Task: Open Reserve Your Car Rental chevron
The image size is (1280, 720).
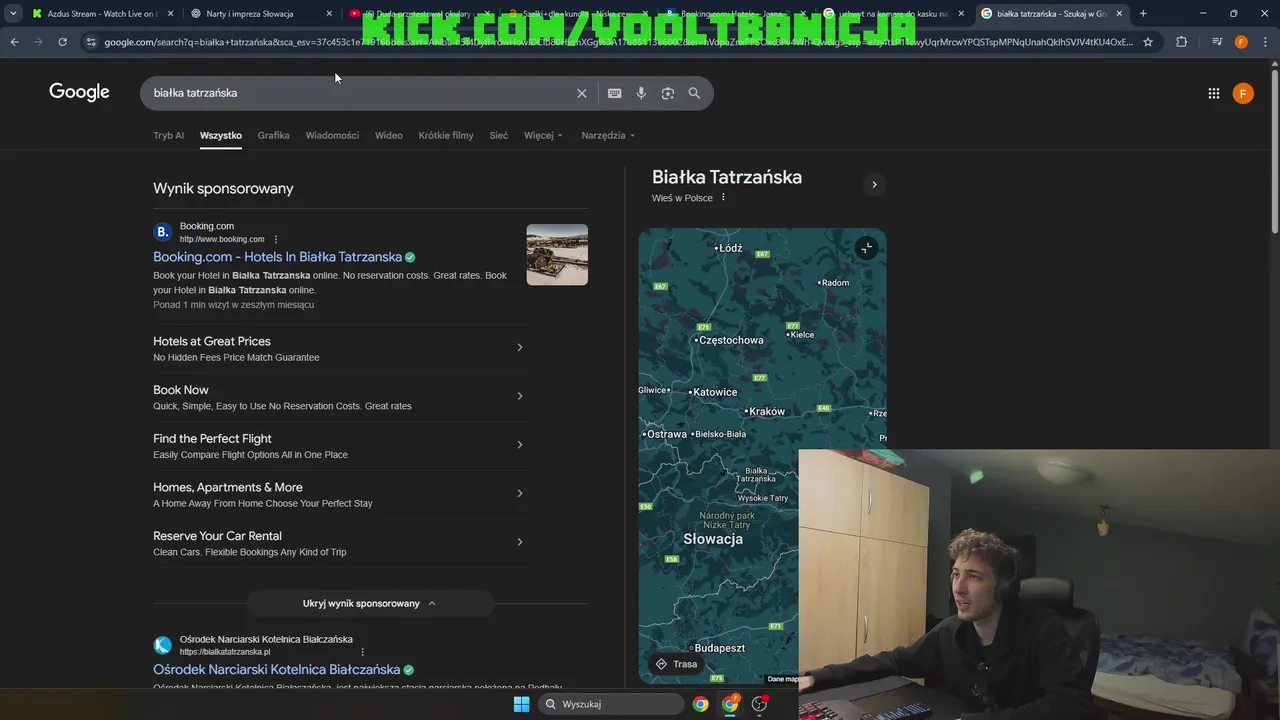Action: (x=519, y=542)
